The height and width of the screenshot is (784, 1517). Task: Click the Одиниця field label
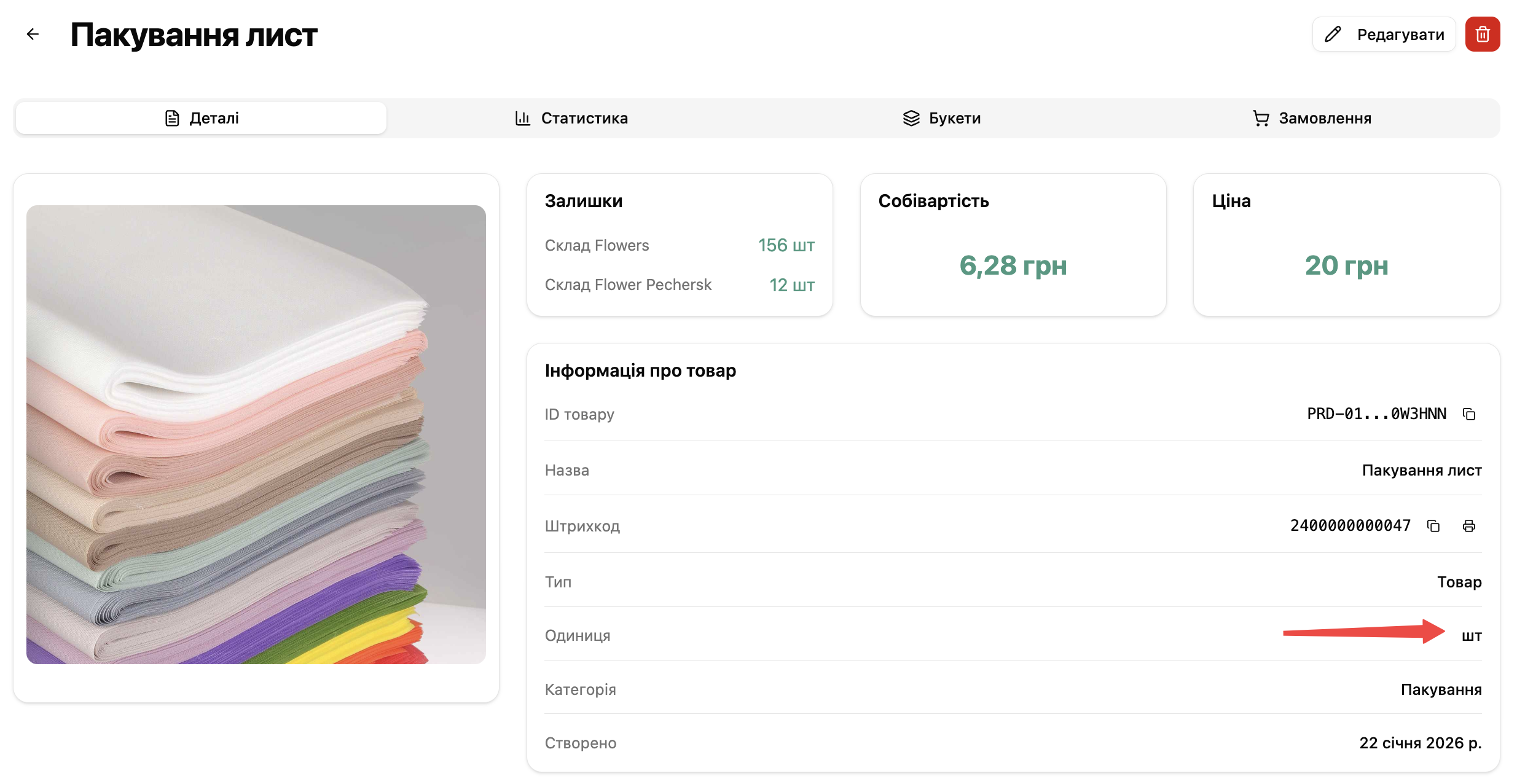tap(578, 635)
